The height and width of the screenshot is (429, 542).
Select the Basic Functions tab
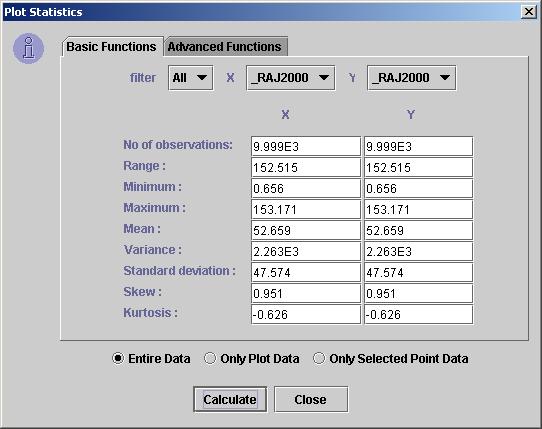click(x=112, y=46)
